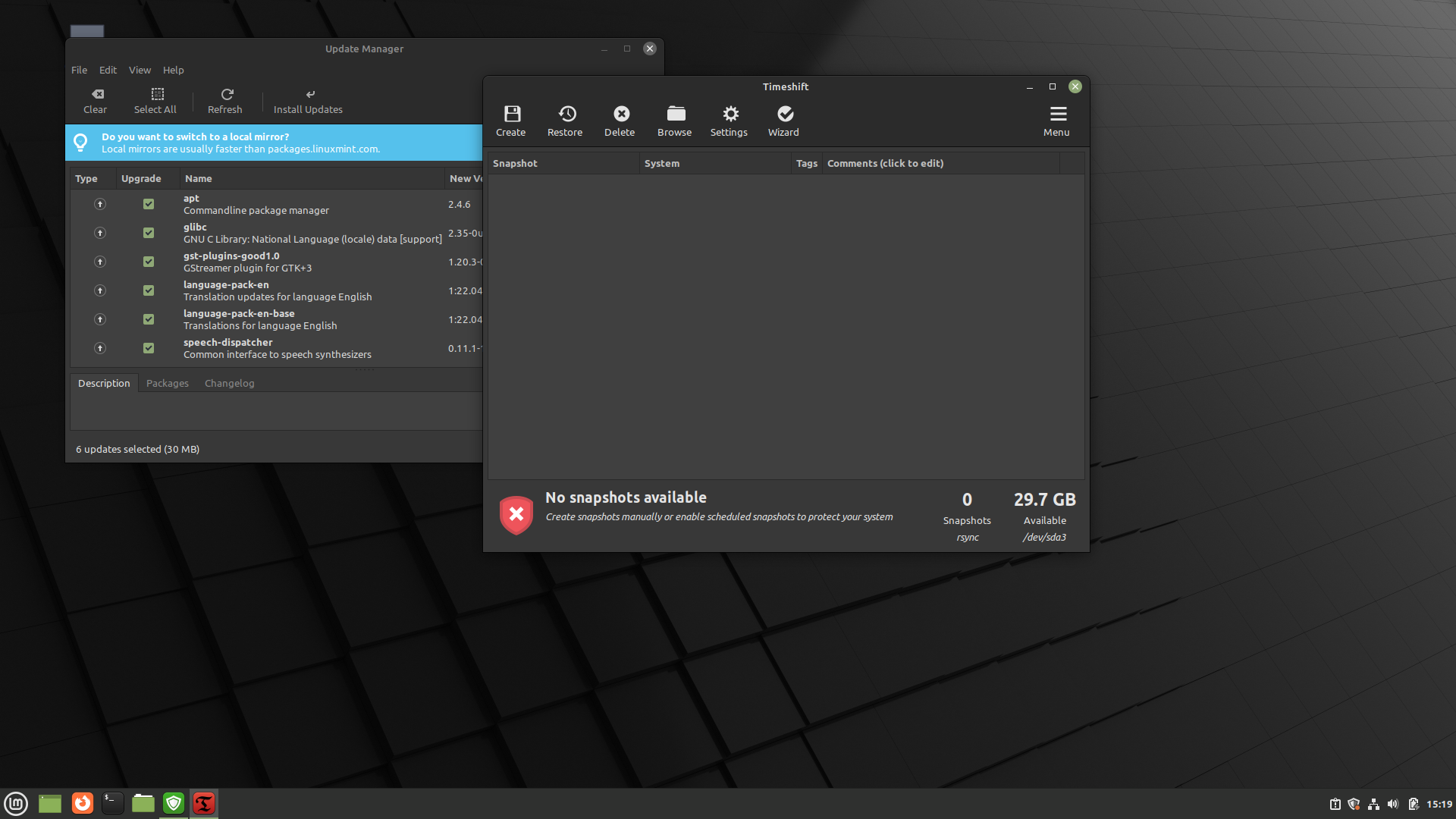The height and width of the screenshot is (819, 1456).
Task: Switch to the Packages tab
Action: point(168,383)
